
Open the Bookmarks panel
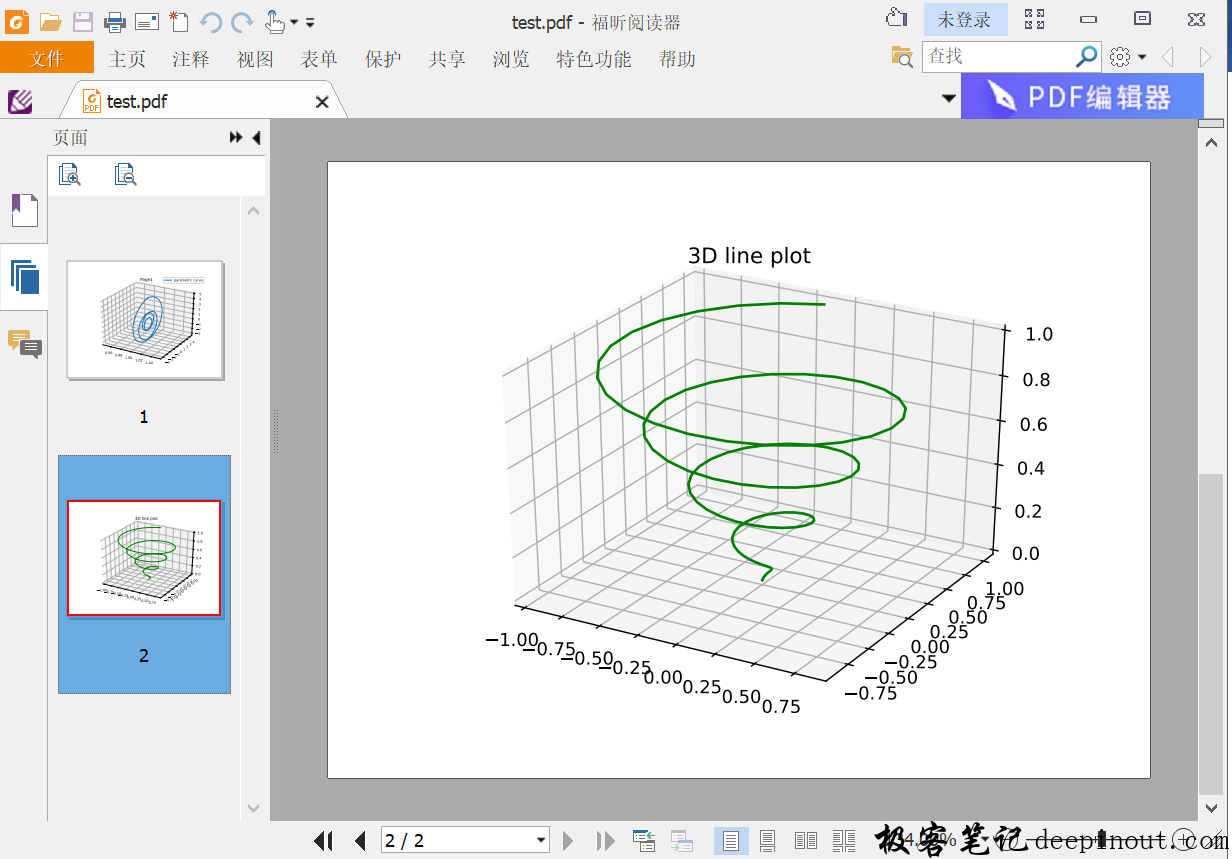pyautogui.click(x=24, y=210)
